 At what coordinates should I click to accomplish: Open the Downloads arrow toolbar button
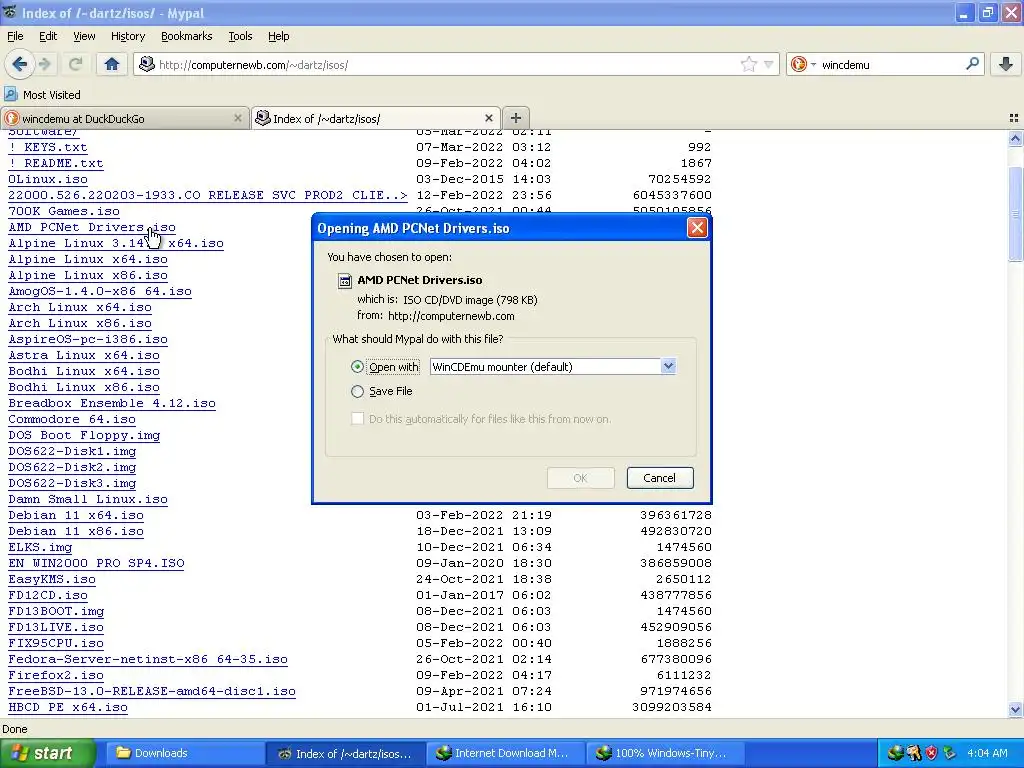1006,64
